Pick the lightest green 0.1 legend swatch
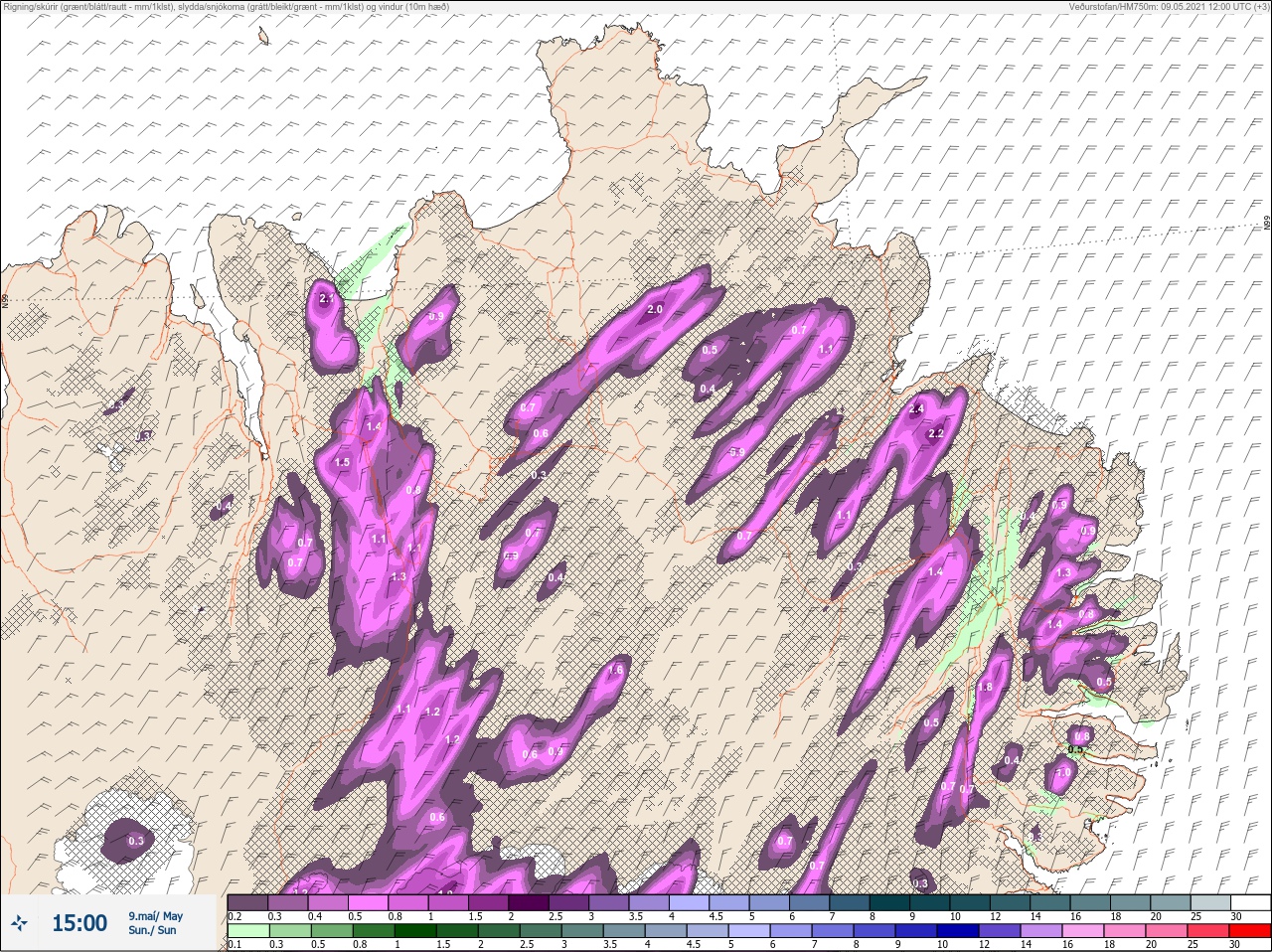1272x952 pixels. pos(248,931)
